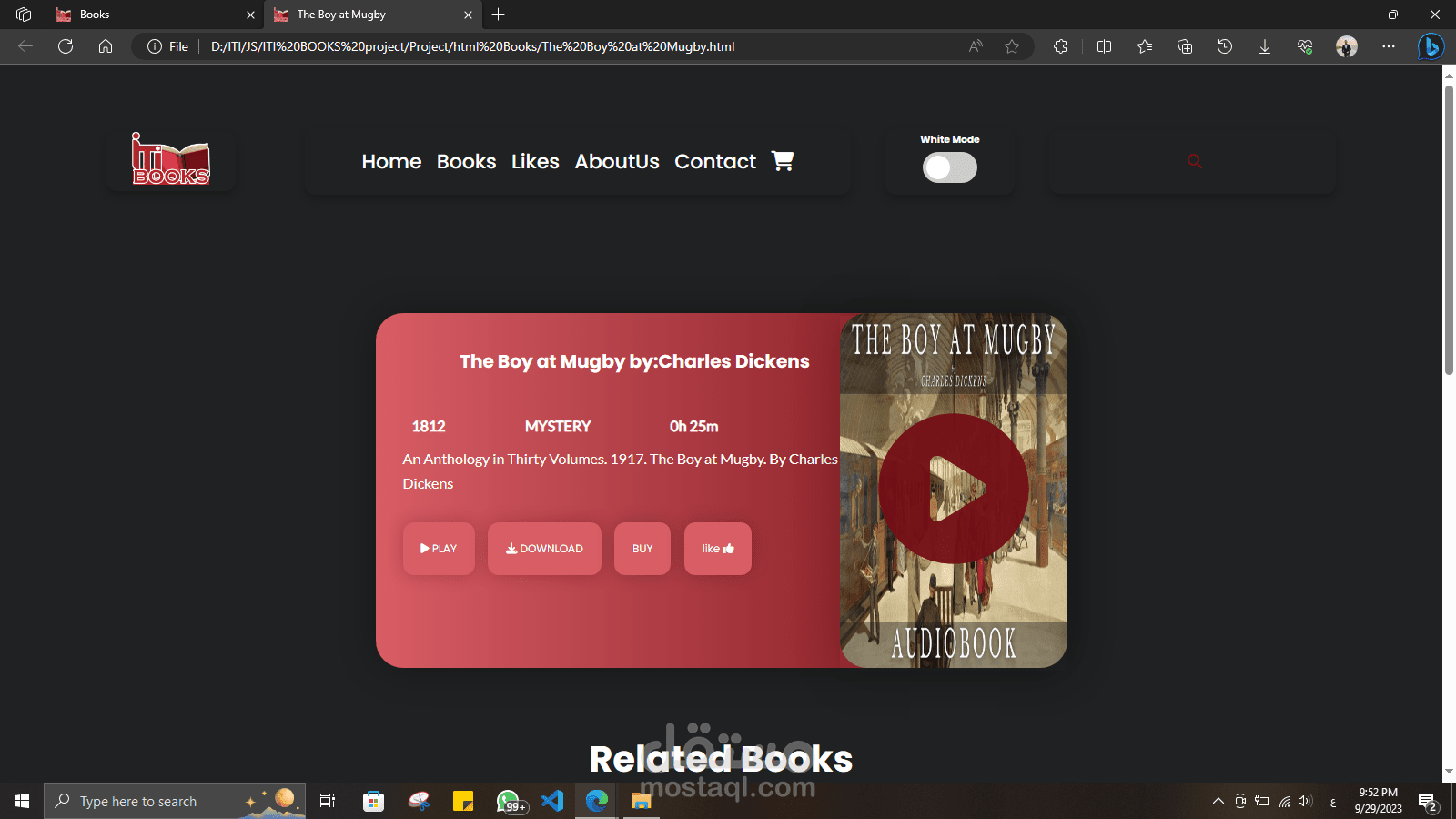Open Visual Studio Code from taskbar

[x=552, y=801]
